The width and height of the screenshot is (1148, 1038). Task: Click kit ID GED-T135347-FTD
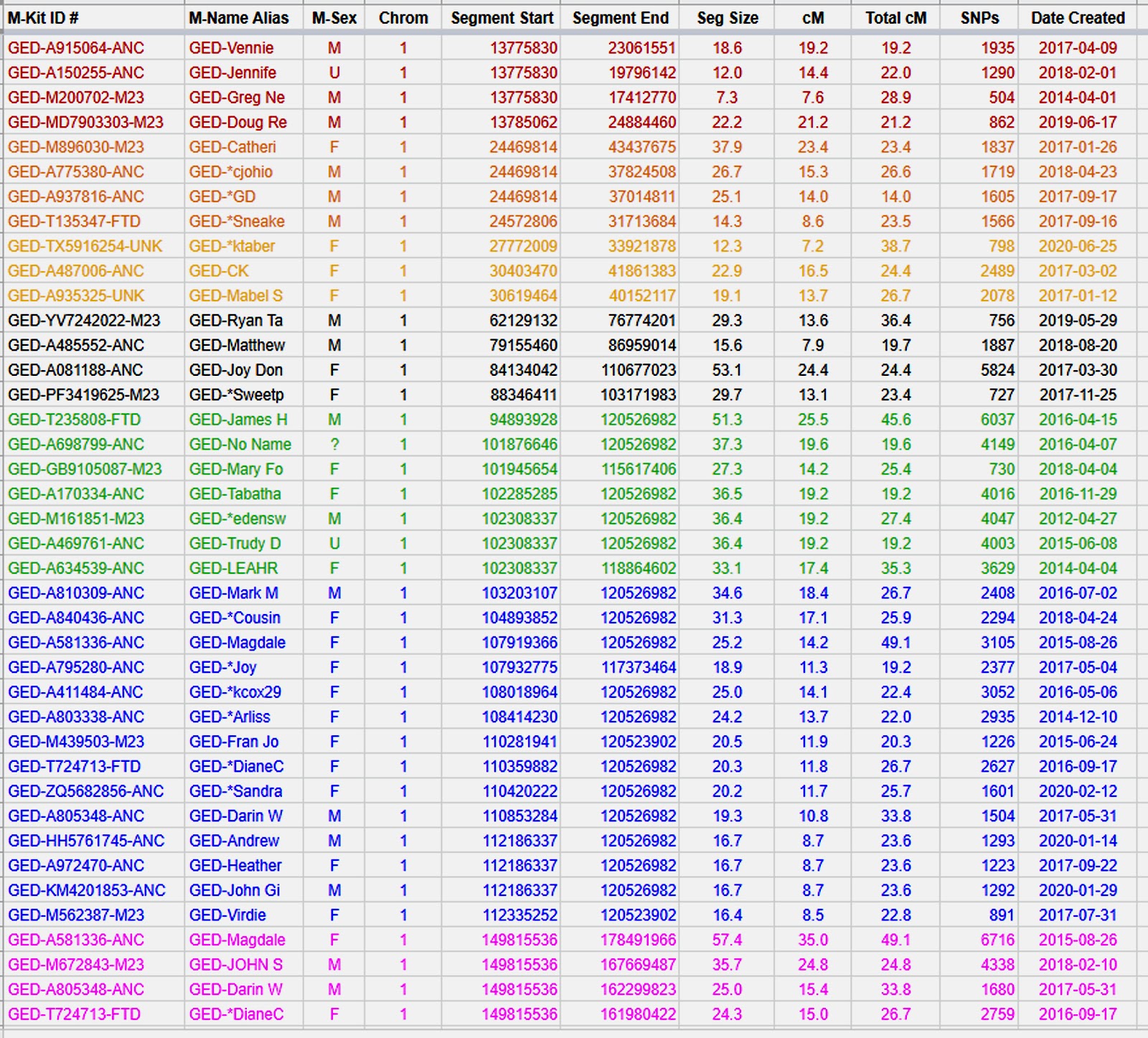click(74, 222)
